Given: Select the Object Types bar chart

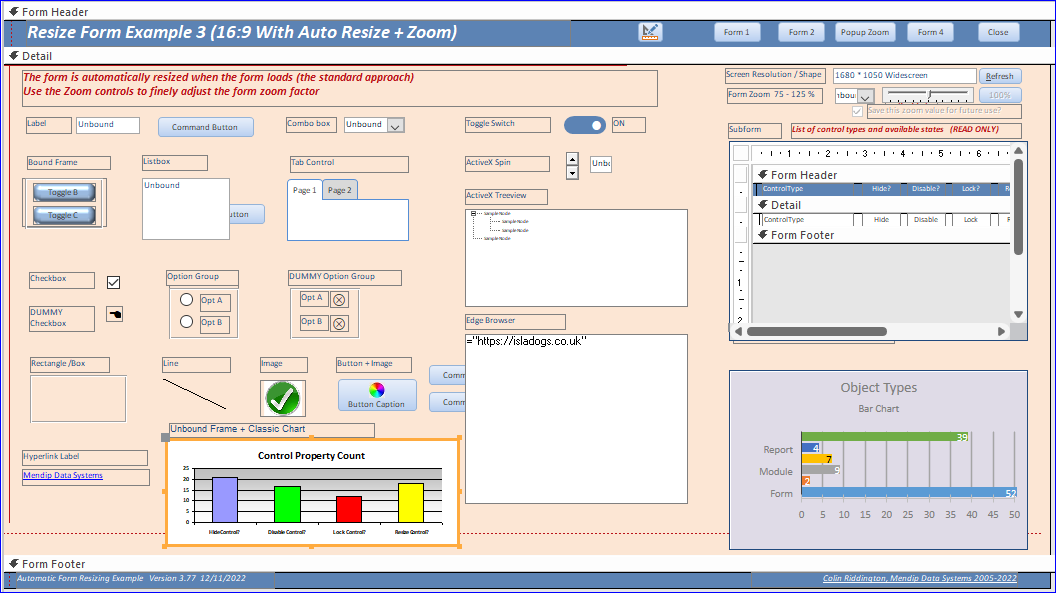Looking at the screenshot, I should [x=878, y=460].
